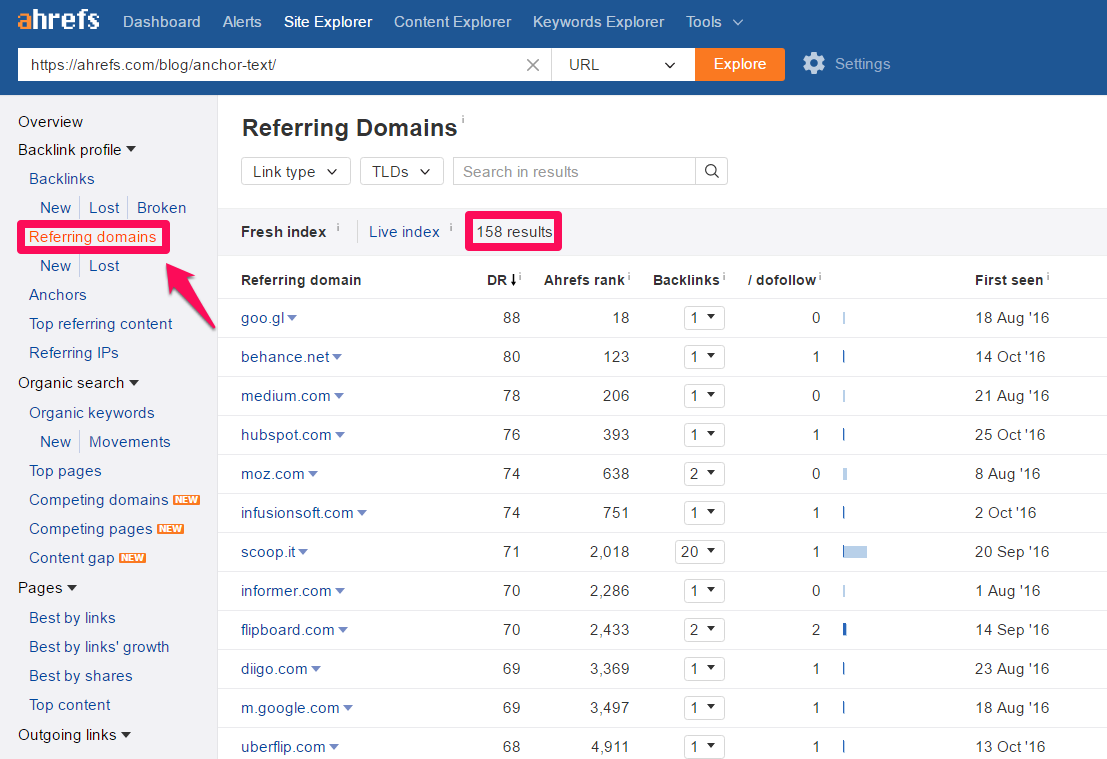Click the moz.com dofollow bar
This screenshot has height=759, width=1107.
click(845, 474)
